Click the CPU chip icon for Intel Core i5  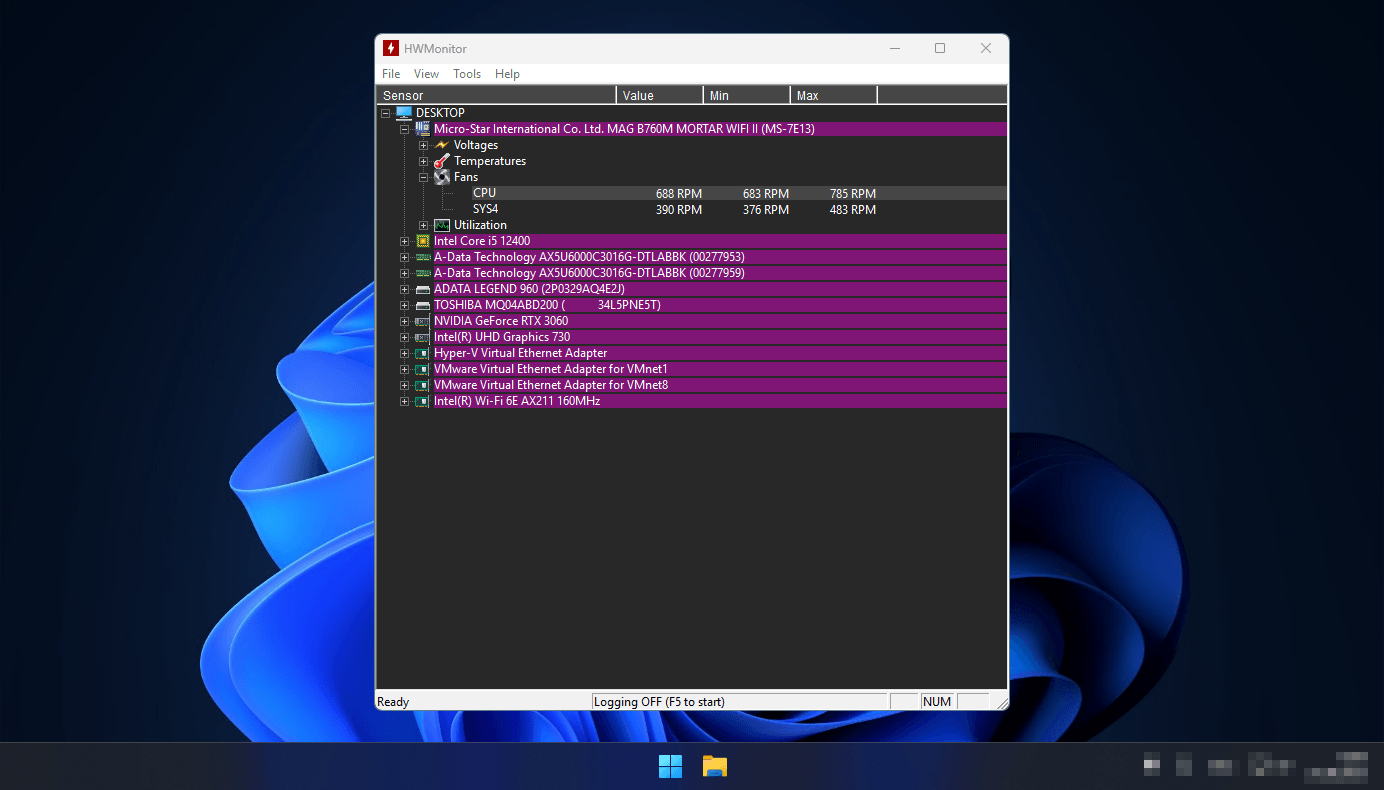(422, 241)
